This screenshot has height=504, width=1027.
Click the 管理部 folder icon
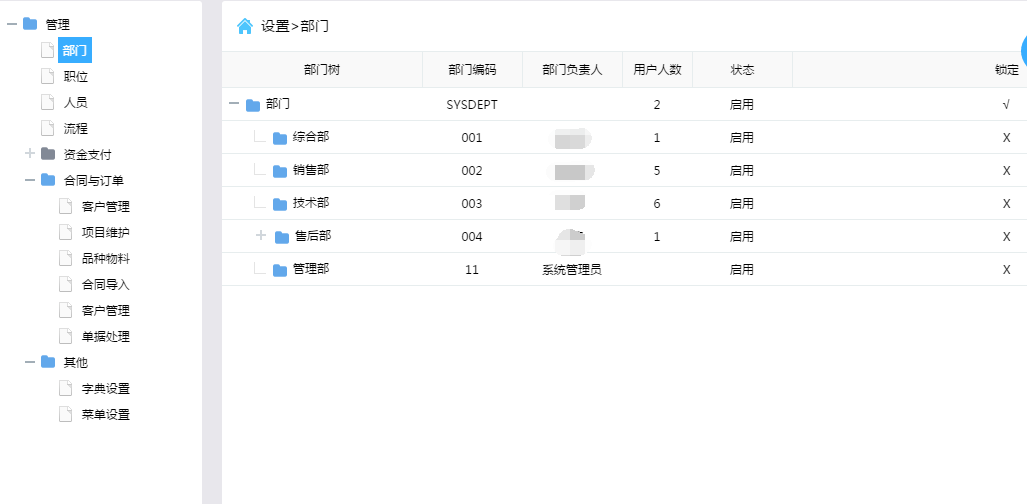tap(280, 270)
